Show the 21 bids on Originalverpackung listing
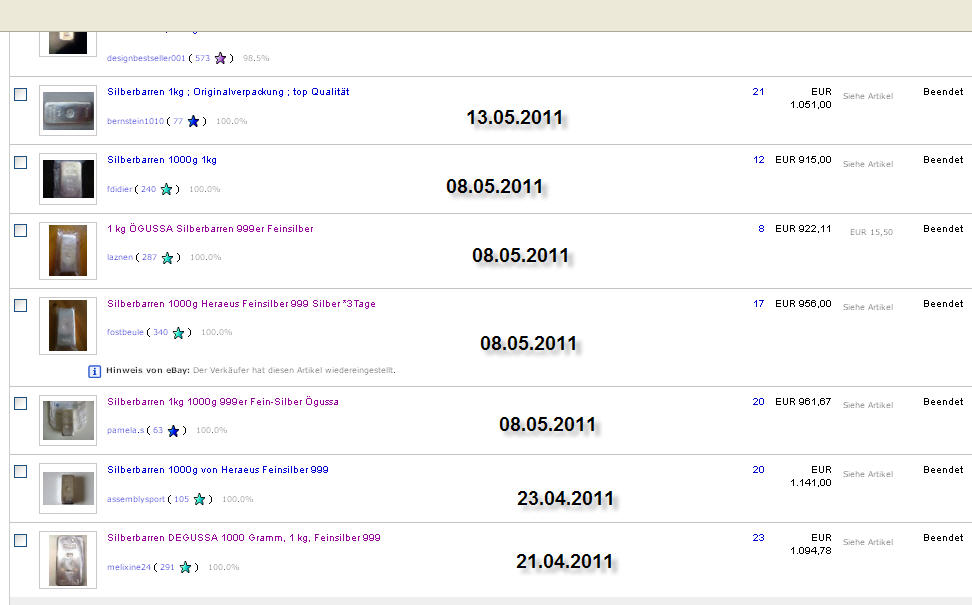This screenshot has height=605, width=972. coord(758,92)
